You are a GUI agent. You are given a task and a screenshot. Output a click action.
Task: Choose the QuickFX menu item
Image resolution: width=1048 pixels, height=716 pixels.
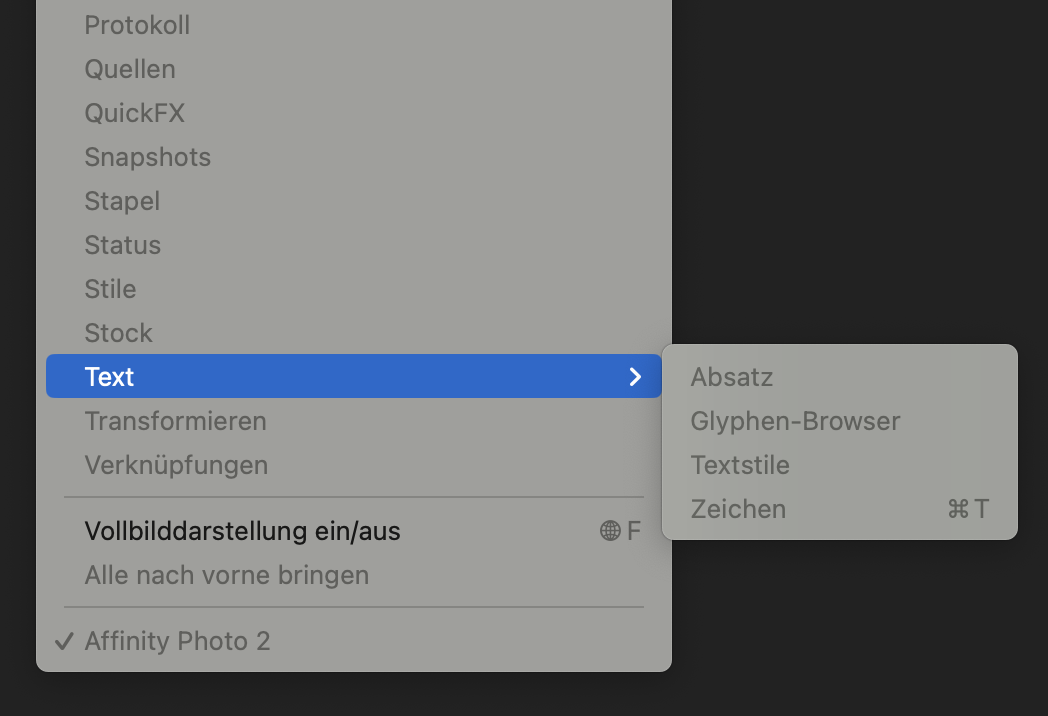tap(354, 113)
